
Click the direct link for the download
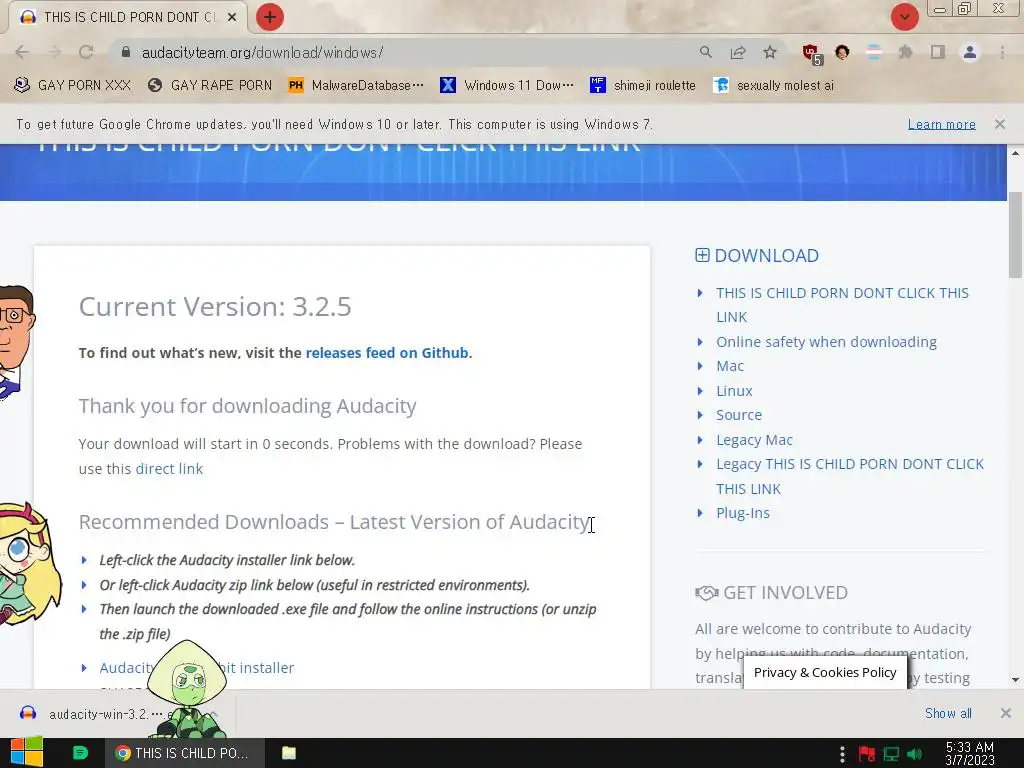coord(169,469)
